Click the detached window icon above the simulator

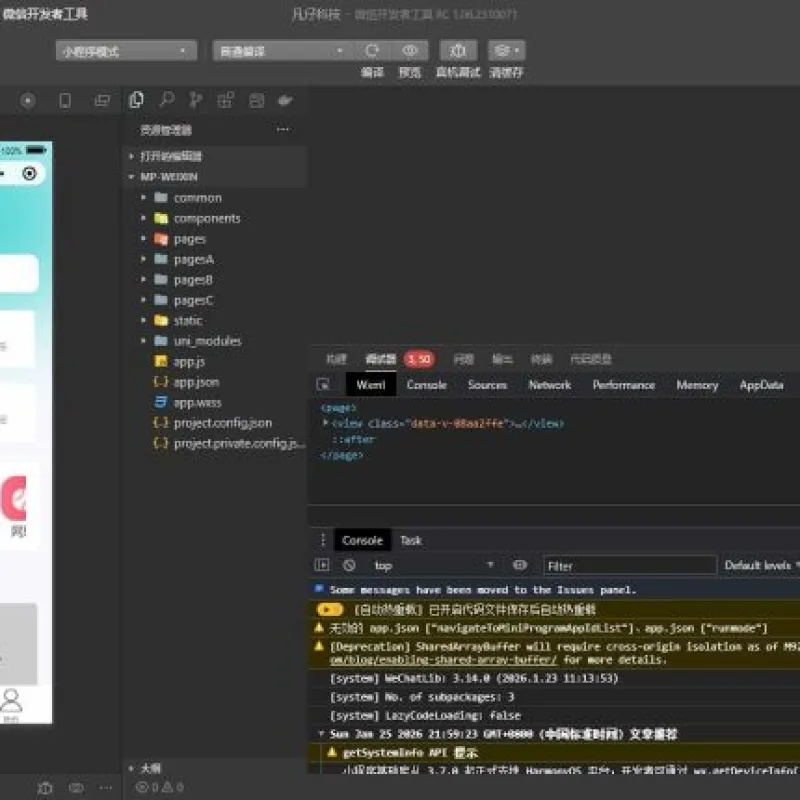[102, 101]
